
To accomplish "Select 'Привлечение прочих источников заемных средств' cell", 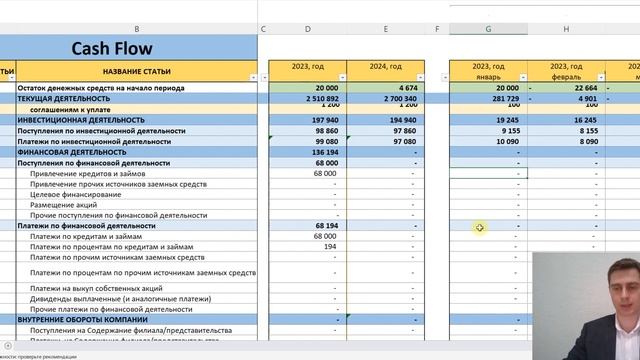I will click(137, 184).
